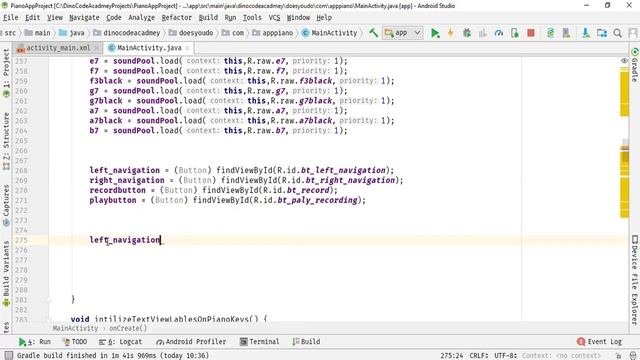Click the inspection eye icon above scrollbar
Image resolution: width=640 pixels, height=360 pixels.
624,61
